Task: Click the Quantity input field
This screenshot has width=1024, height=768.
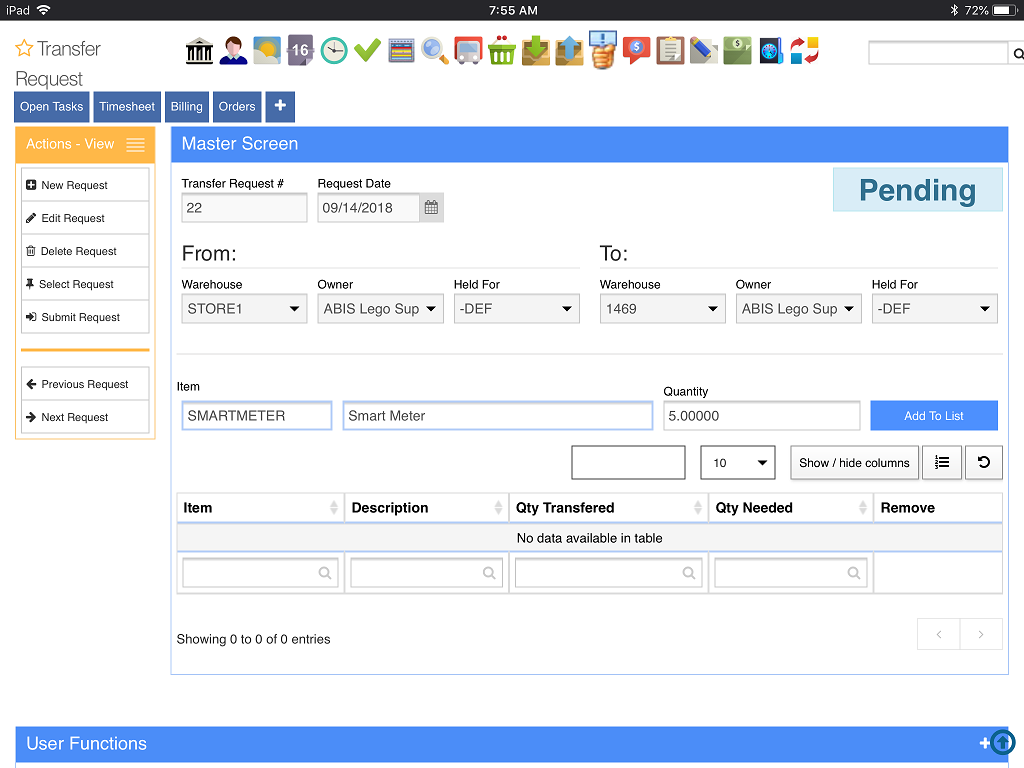Action: point(761,416)
